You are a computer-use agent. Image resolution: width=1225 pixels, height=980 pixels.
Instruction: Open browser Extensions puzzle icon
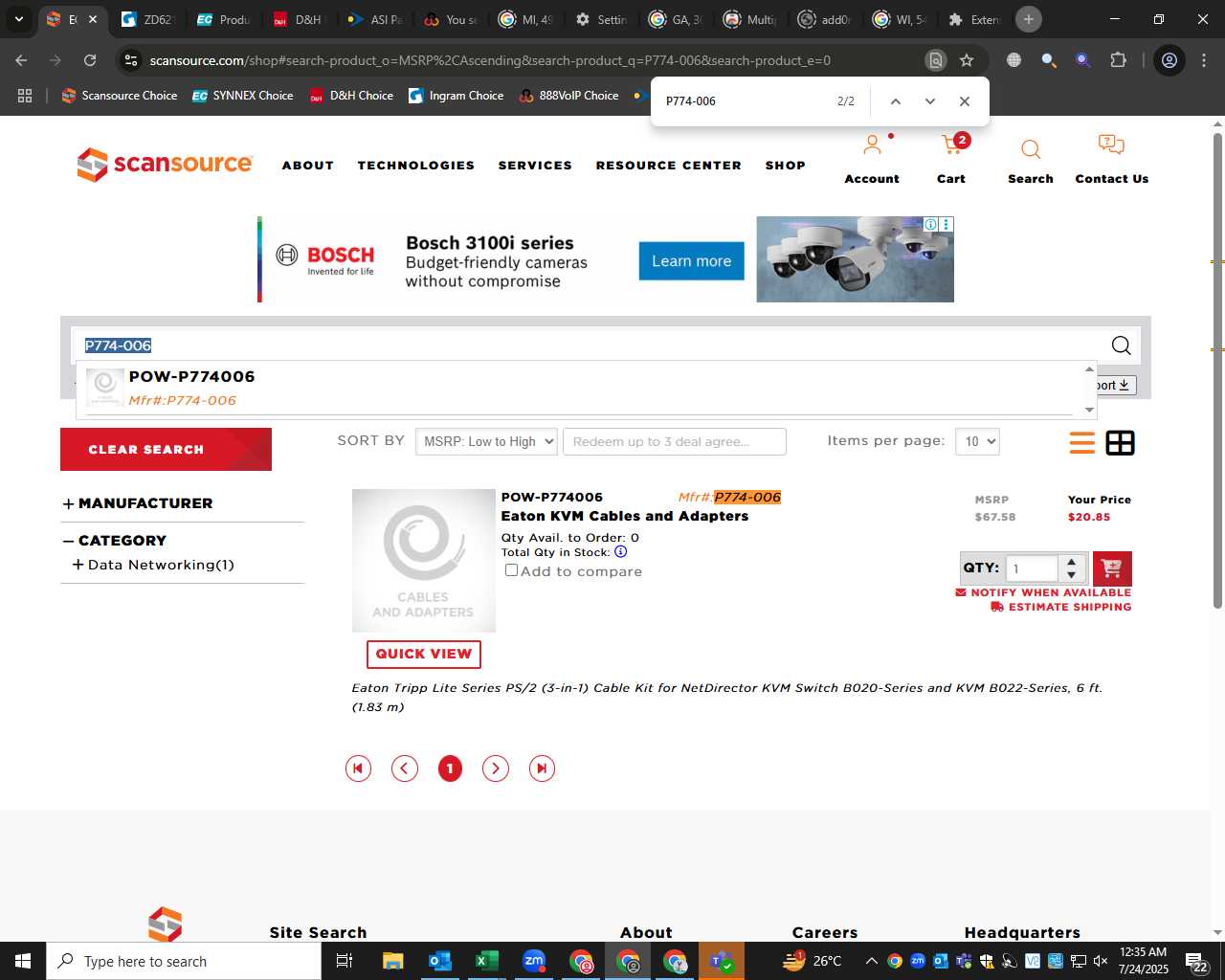[x=1118, y=60]
